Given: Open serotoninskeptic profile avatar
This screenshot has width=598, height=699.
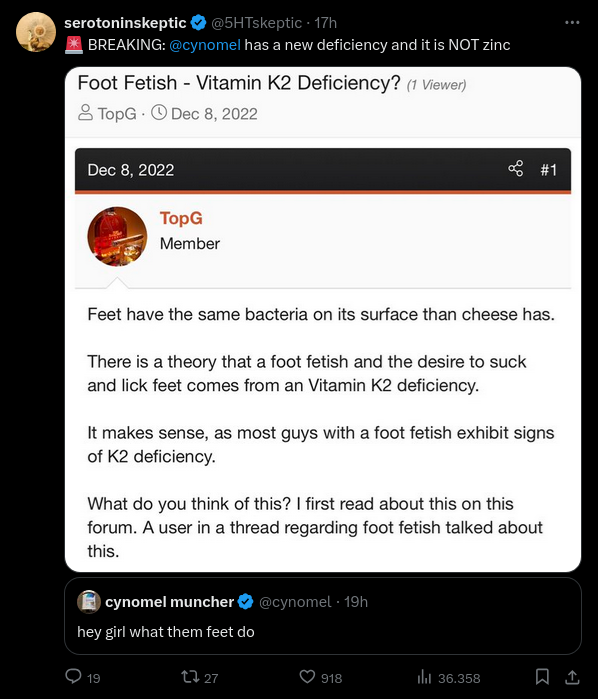Looking at the screenshot, I should pos(36,32).
